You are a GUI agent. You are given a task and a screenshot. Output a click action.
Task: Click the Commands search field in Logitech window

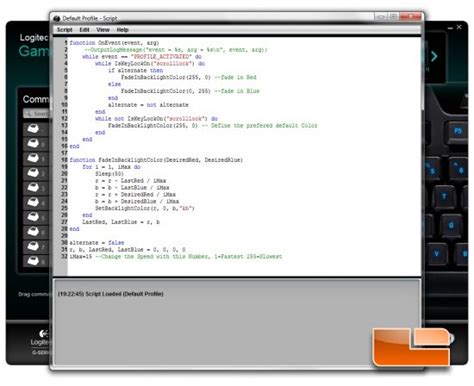point(37,114)
